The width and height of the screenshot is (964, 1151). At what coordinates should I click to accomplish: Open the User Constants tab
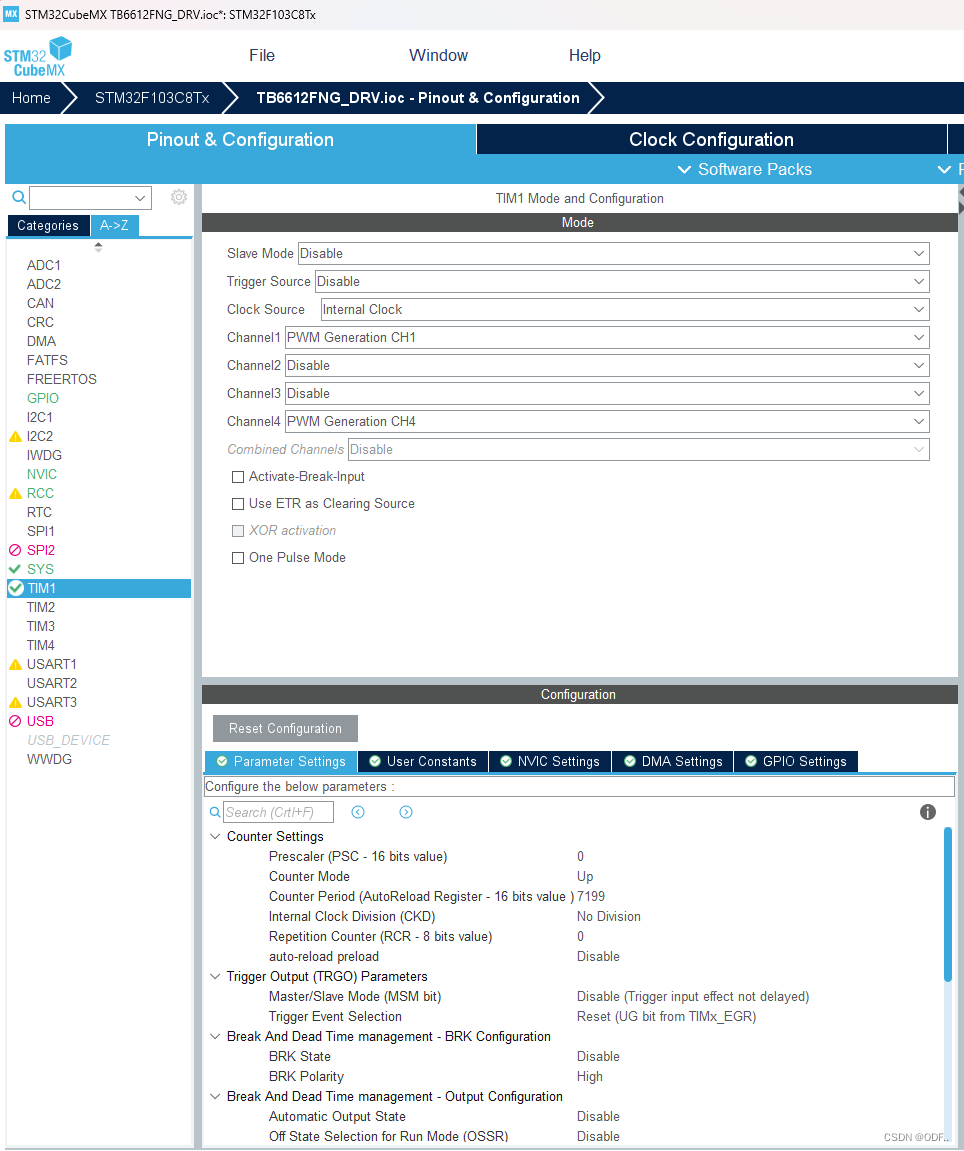pos(423,761)
